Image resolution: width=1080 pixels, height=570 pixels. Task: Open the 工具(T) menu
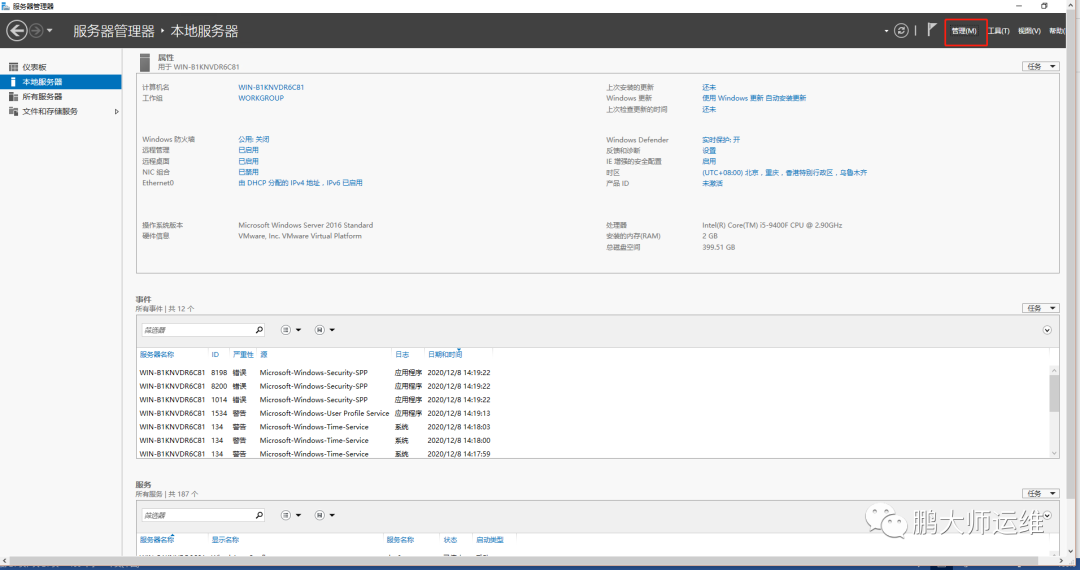(x=998, y=31)
